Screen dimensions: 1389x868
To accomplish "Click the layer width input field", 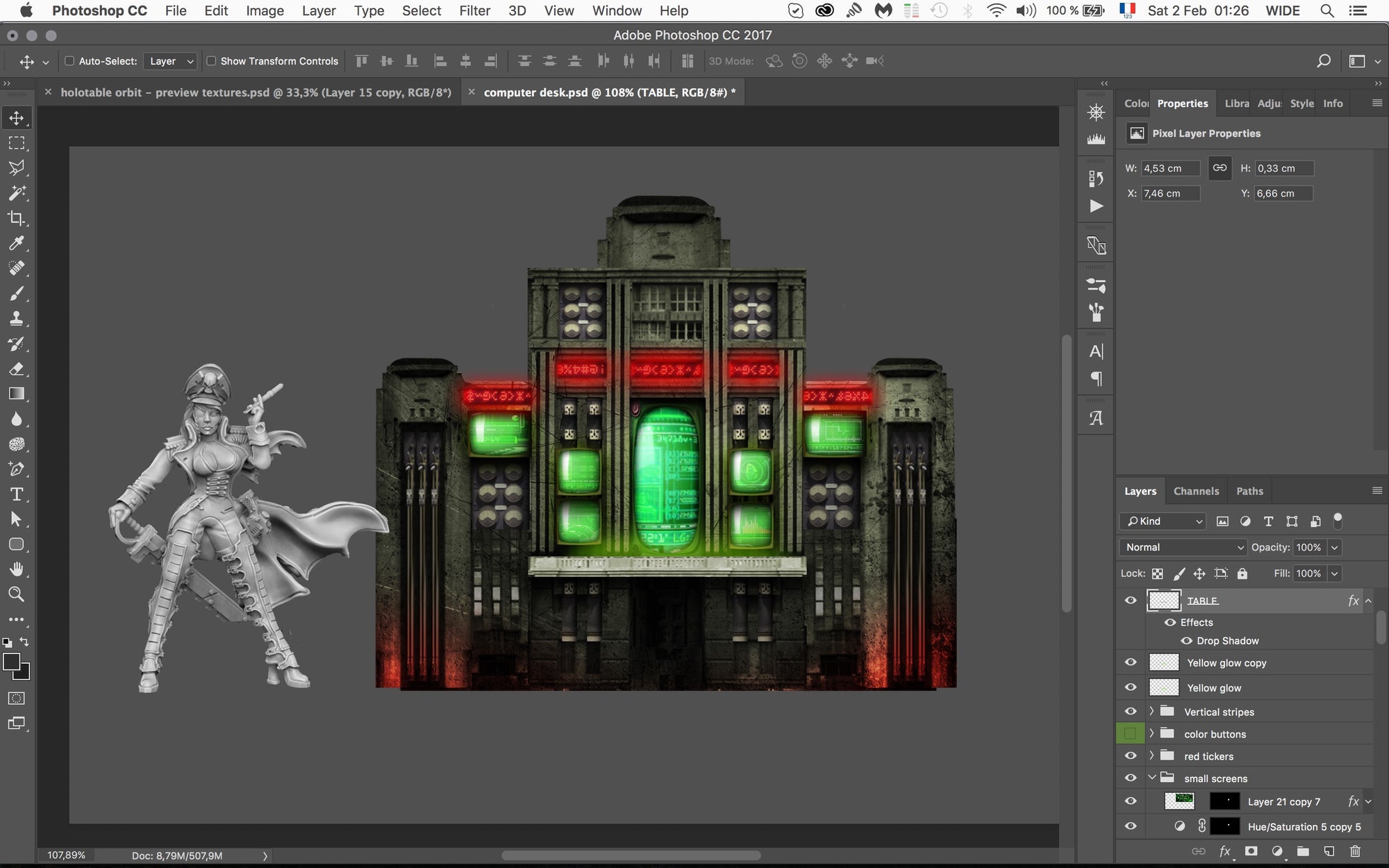I will (1170, 168).
